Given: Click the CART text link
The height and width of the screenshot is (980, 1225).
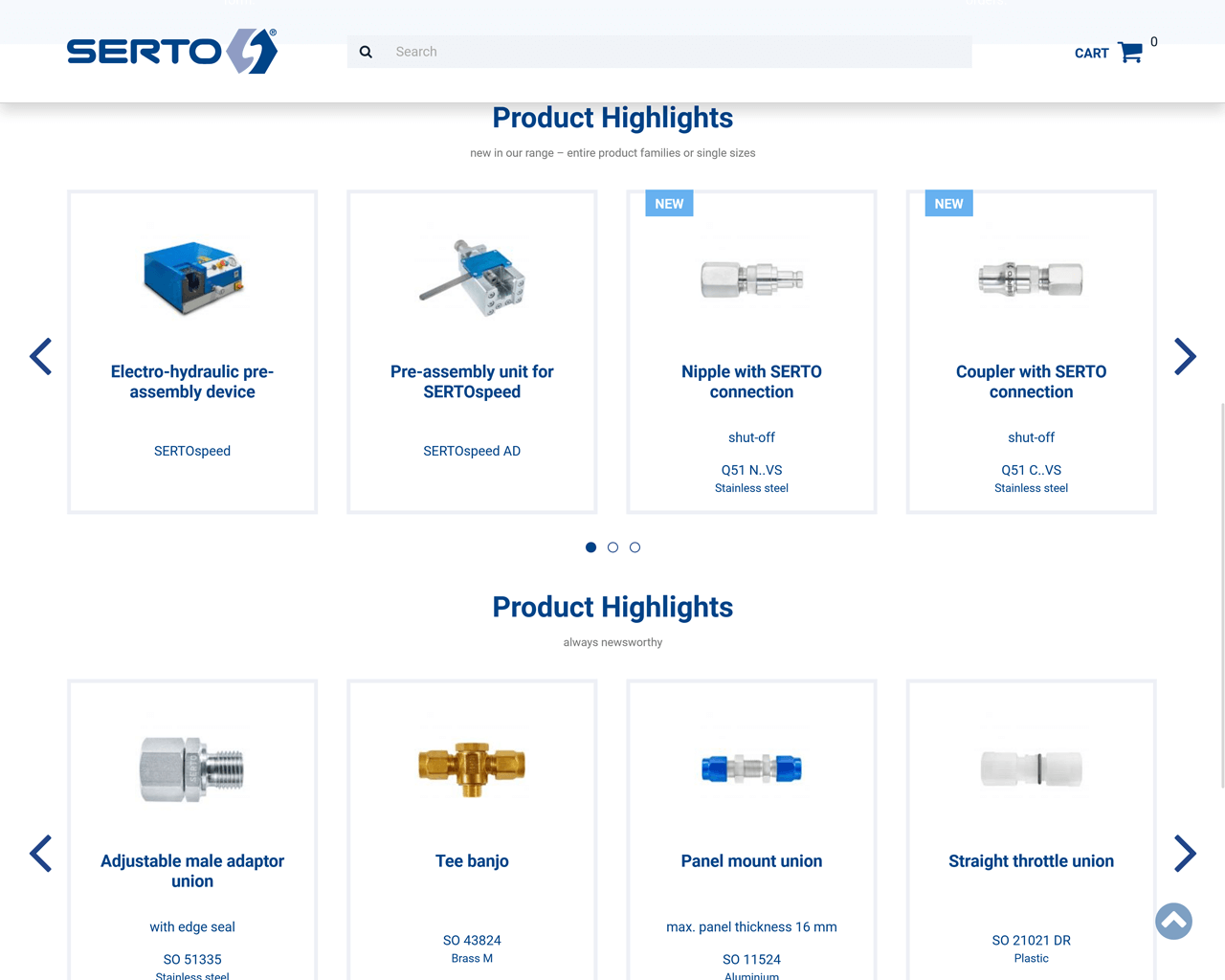Looking at the screenshot, I should click(x=1091, y=54).
